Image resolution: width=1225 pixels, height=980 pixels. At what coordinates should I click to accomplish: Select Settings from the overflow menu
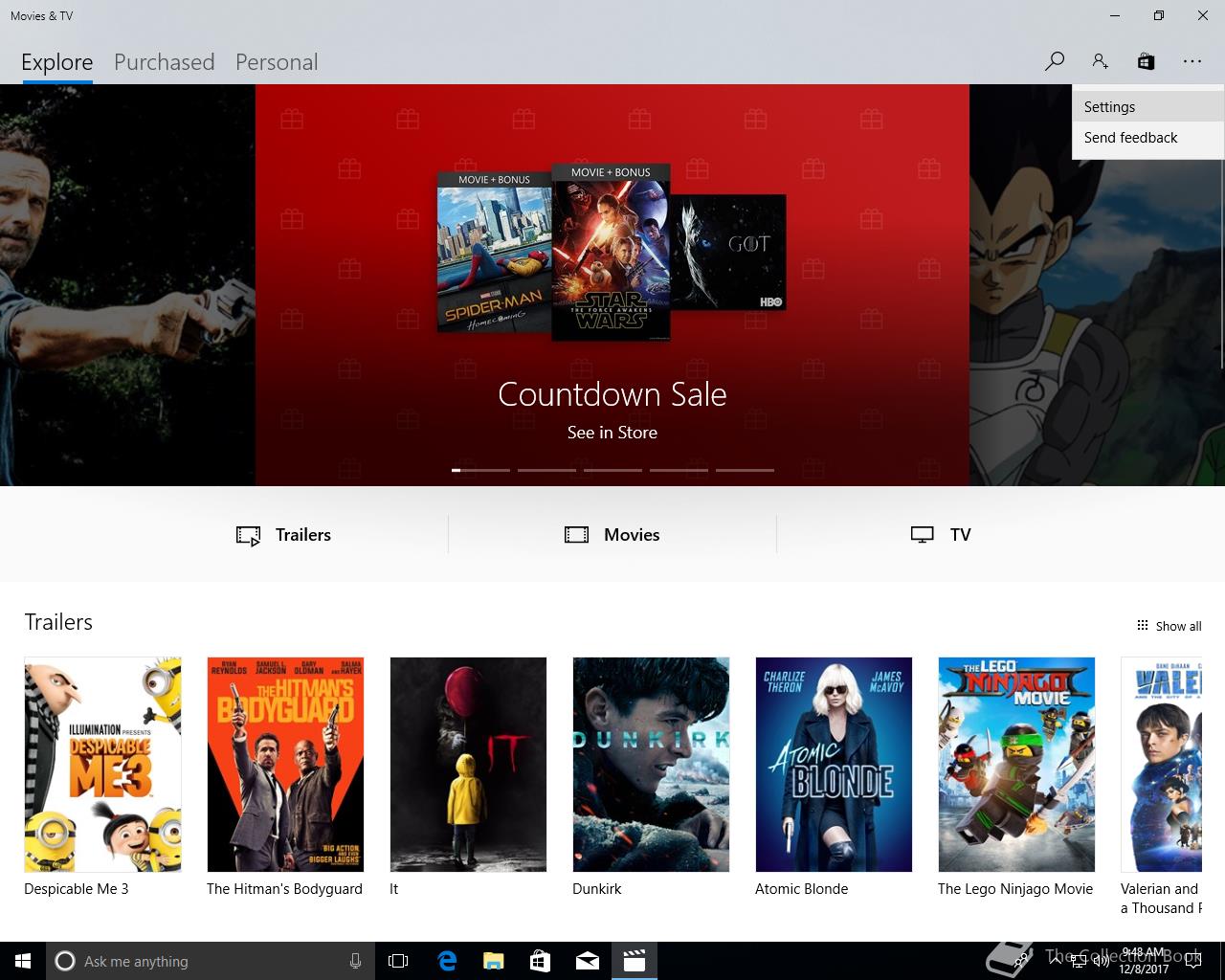point(1147,107)
